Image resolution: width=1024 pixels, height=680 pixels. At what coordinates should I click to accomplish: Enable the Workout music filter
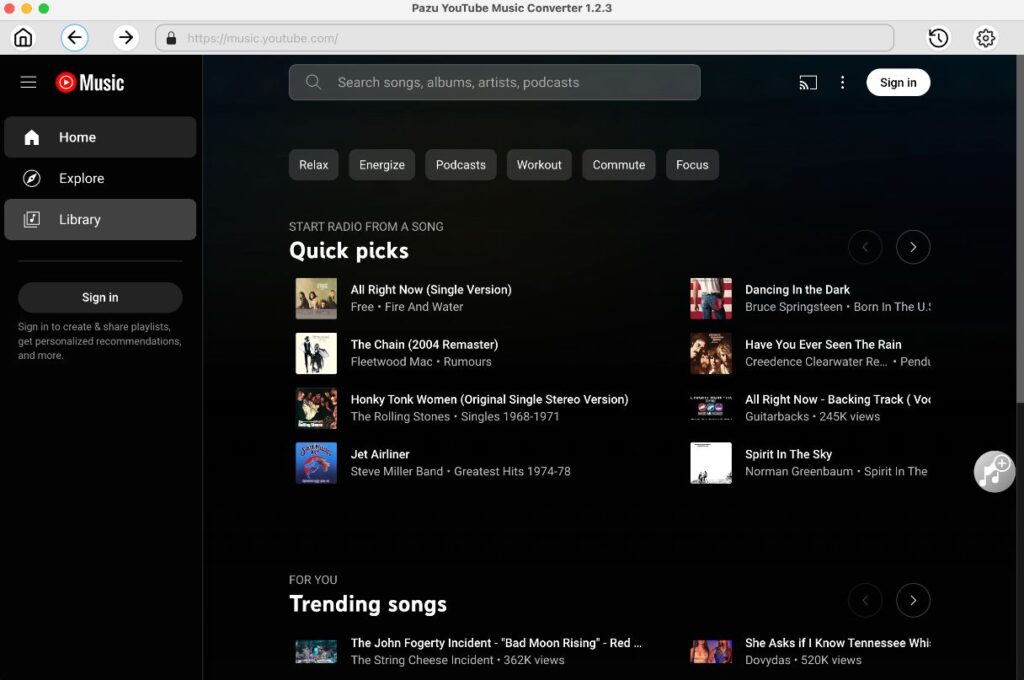(539, 164)
